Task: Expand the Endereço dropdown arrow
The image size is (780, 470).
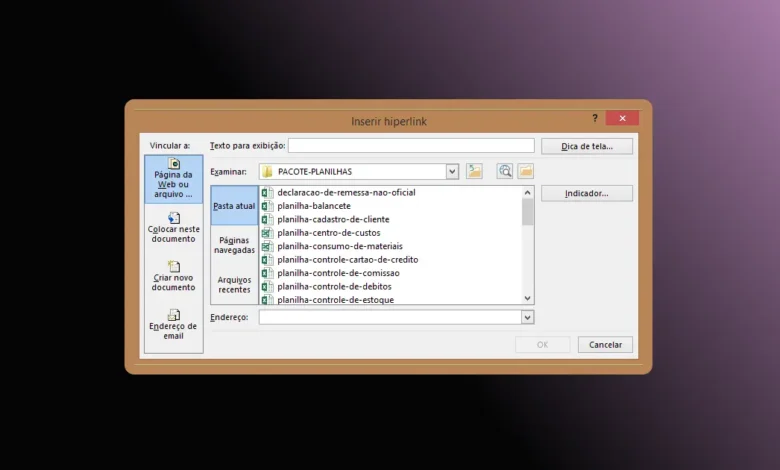Action: tap(527, 317)
